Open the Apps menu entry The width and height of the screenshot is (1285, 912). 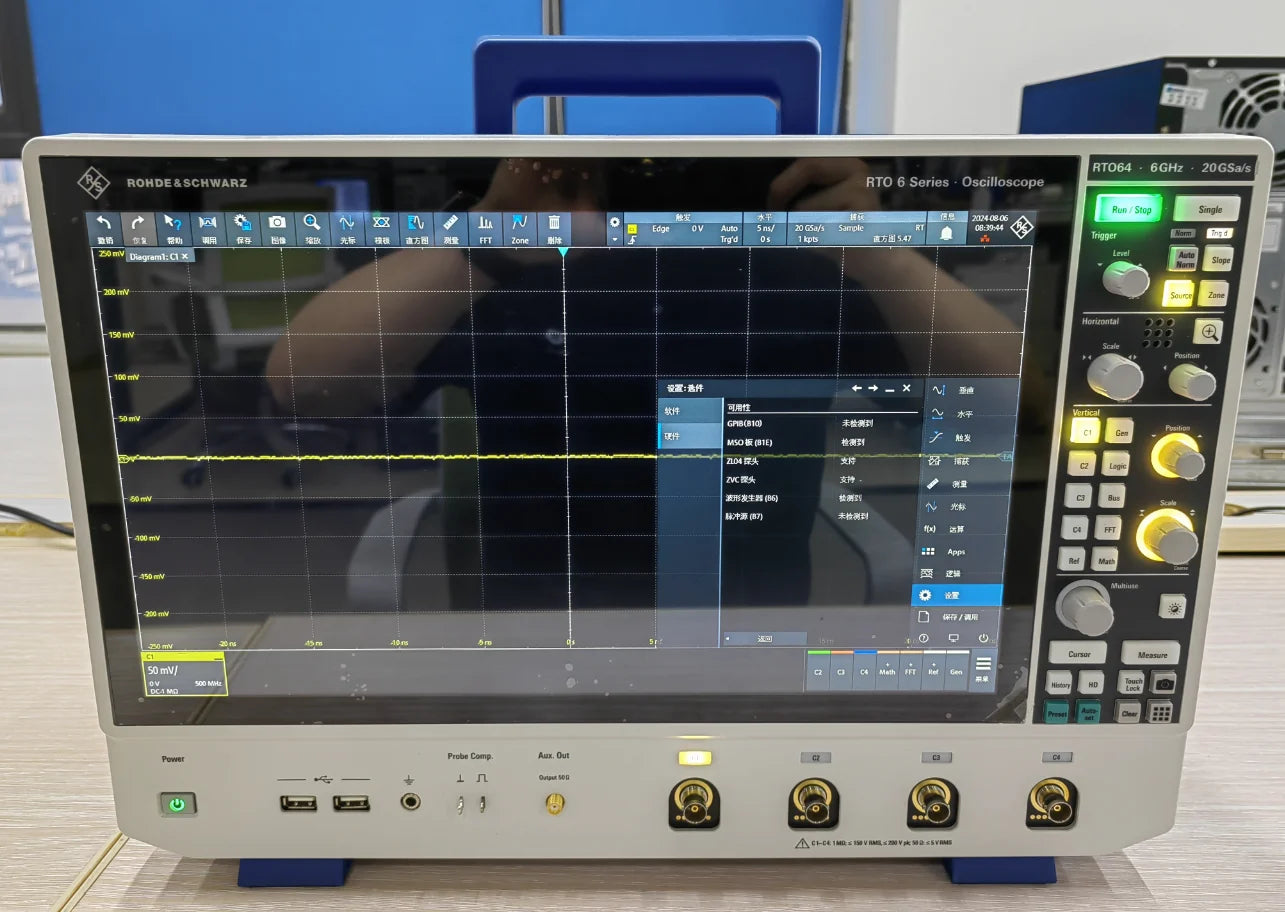point(960,551)
